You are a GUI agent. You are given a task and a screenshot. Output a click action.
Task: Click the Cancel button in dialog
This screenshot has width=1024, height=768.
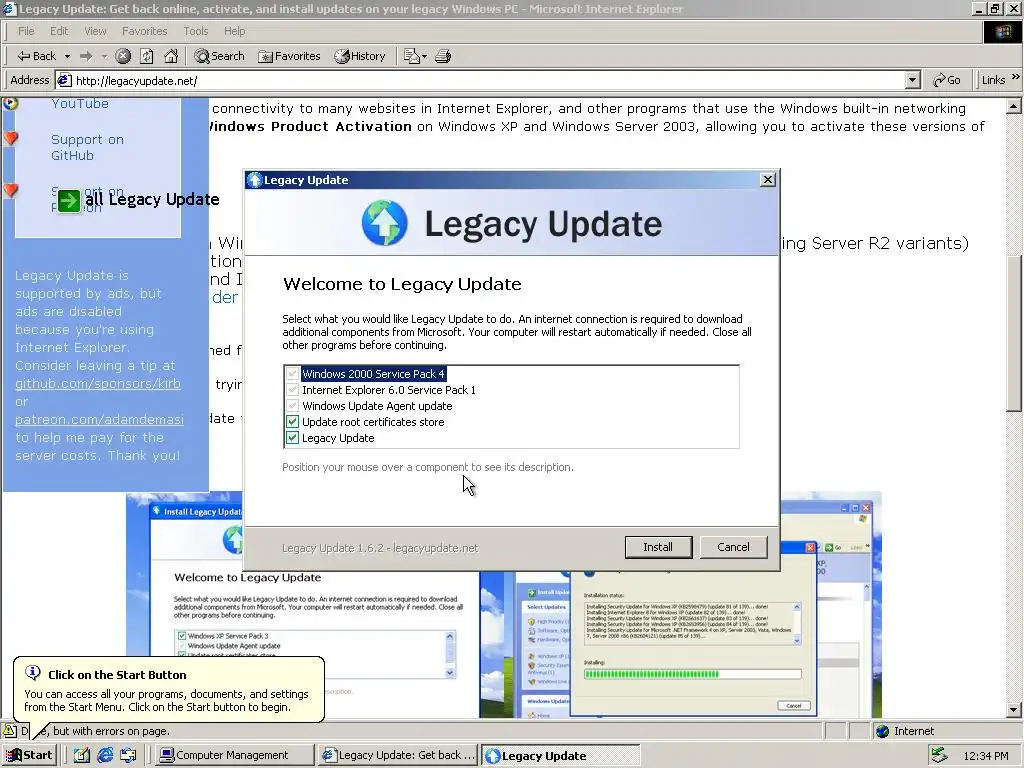pos(733,547)
